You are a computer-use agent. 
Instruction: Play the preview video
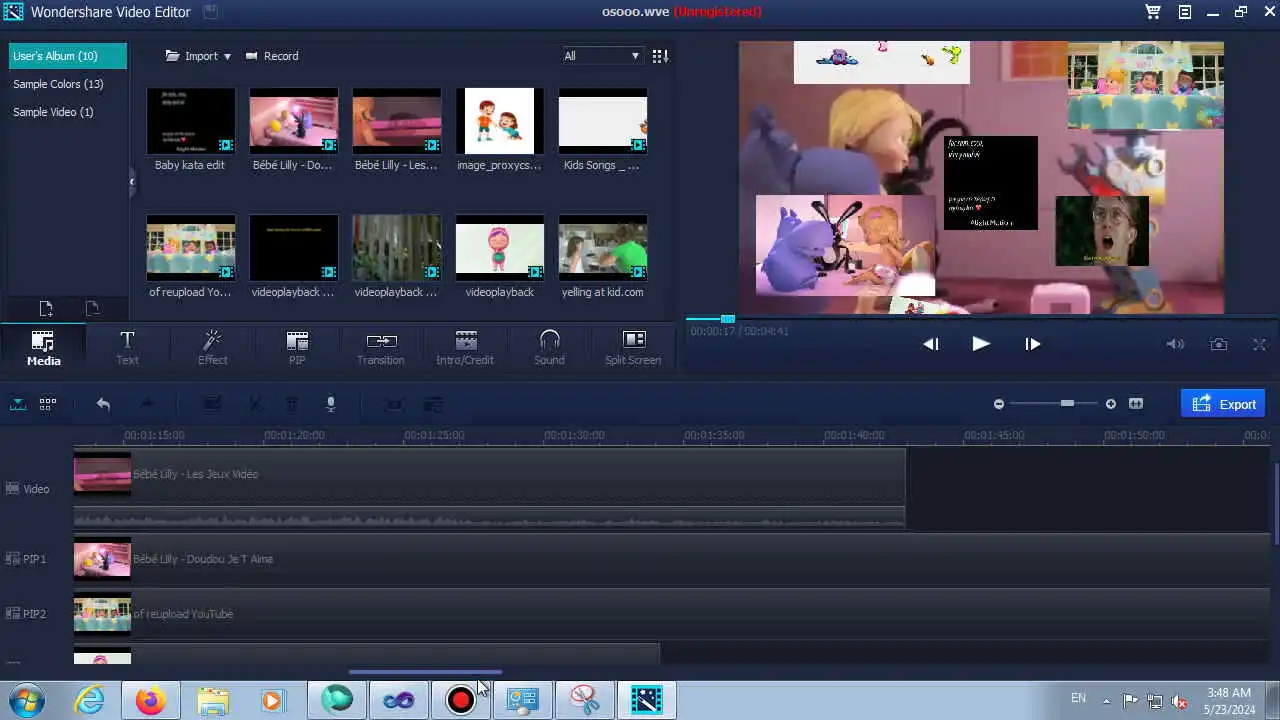tap(980, 343)
